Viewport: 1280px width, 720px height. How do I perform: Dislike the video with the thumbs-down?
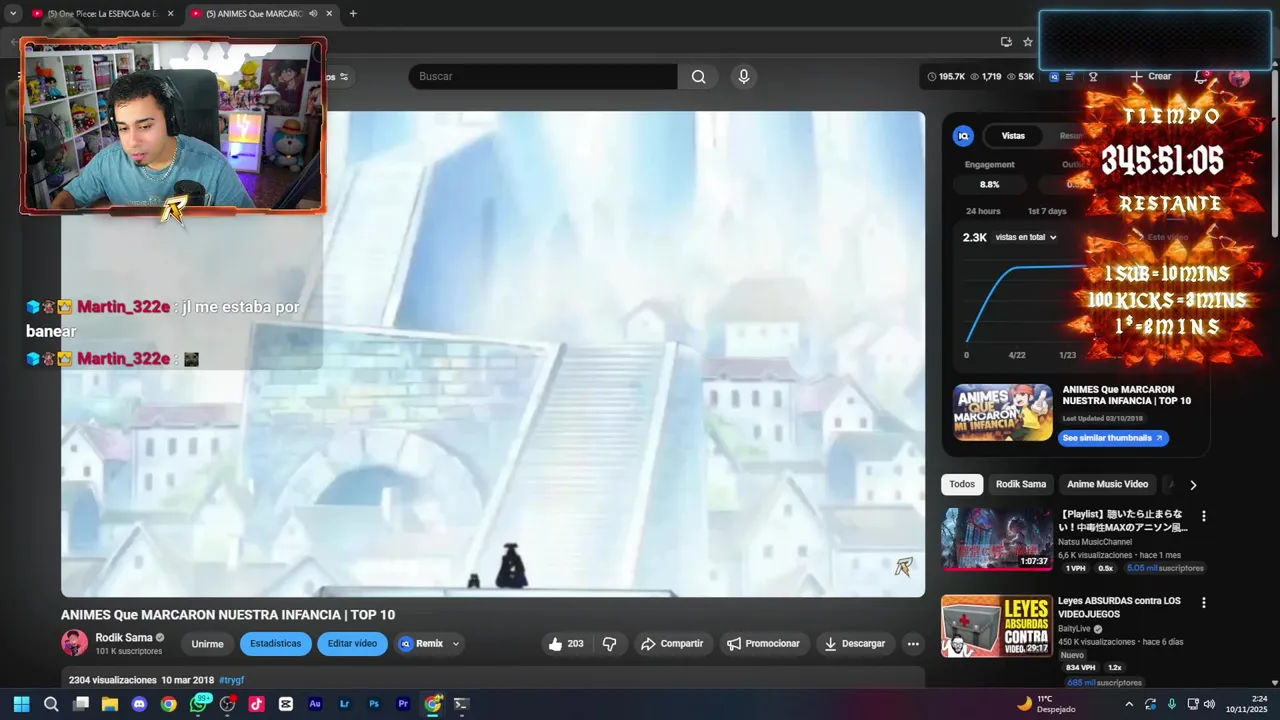tap(609, 644)
